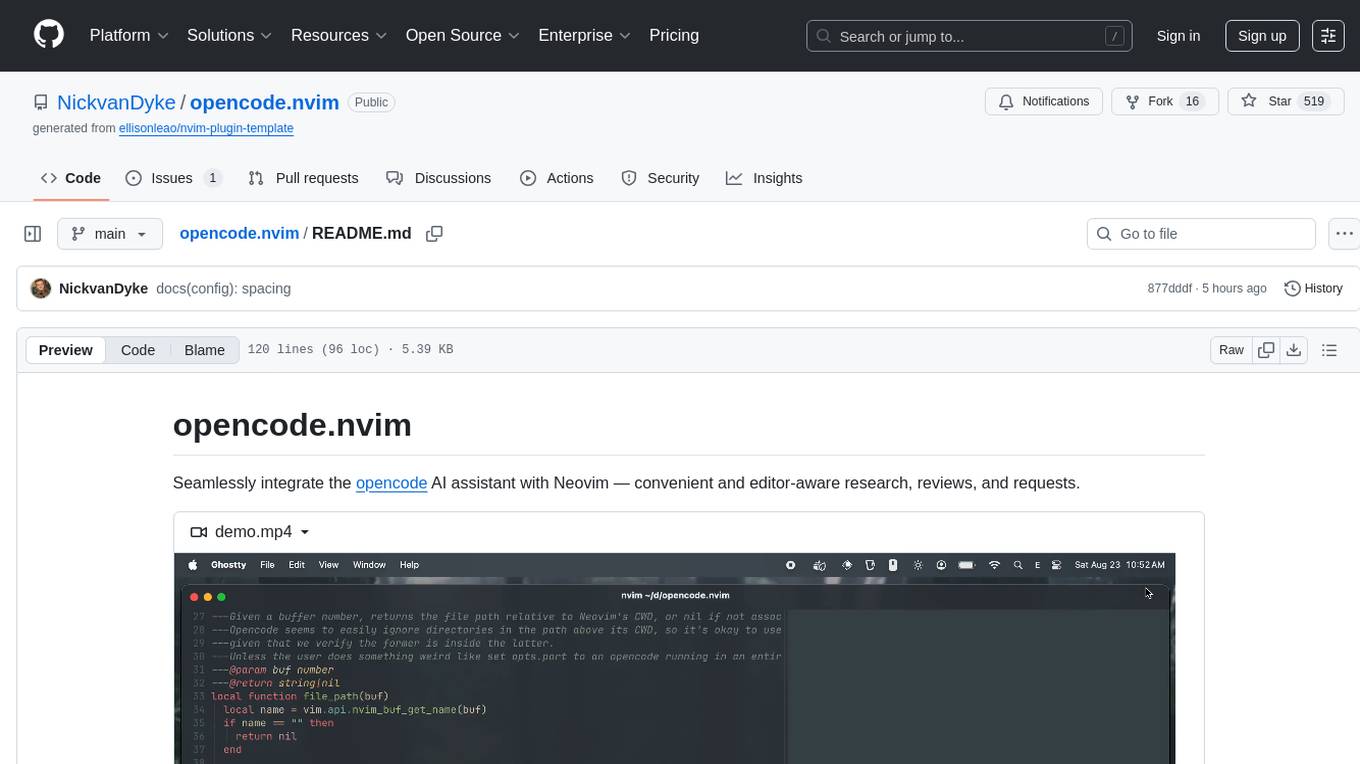Image resolution: width=1360 pixels, height=764 pixels.
Task: Open the Solutions menu
Action: (x=230, y=35)
